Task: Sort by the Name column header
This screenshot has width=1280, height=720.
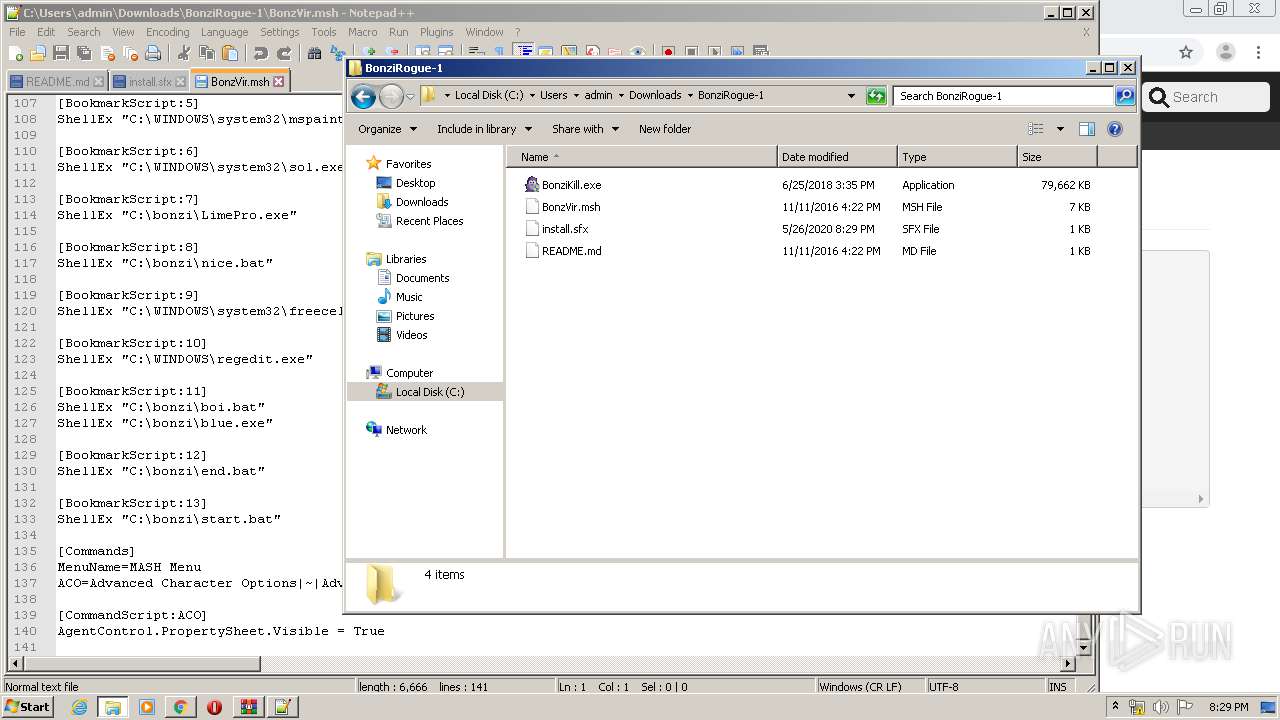Action: coord(642,157)
